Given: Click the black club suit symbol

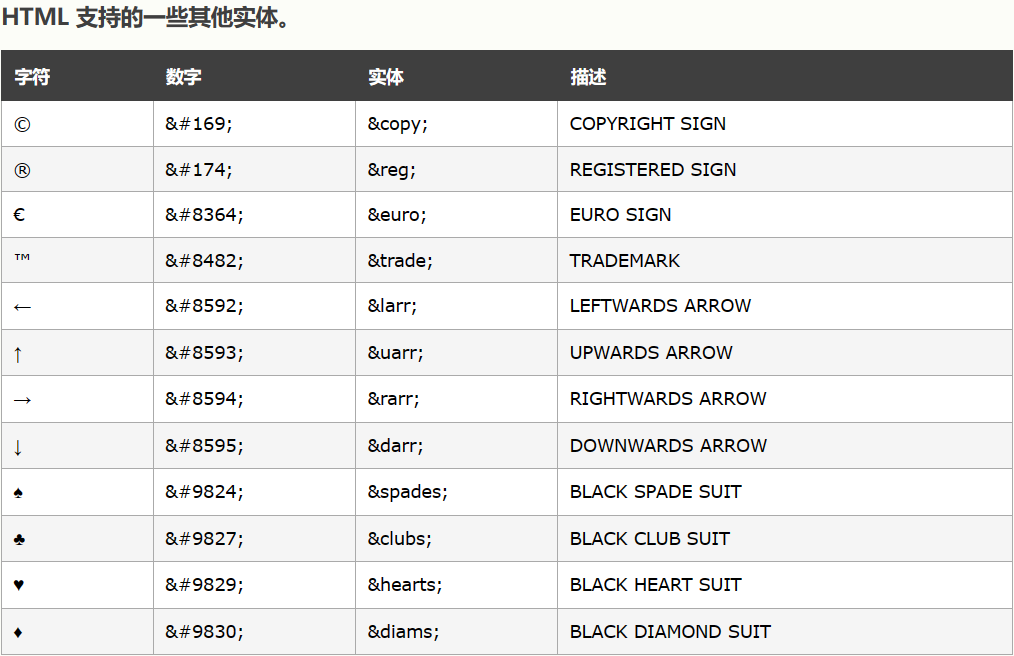Looking at the screenshot, I should 19,539.
